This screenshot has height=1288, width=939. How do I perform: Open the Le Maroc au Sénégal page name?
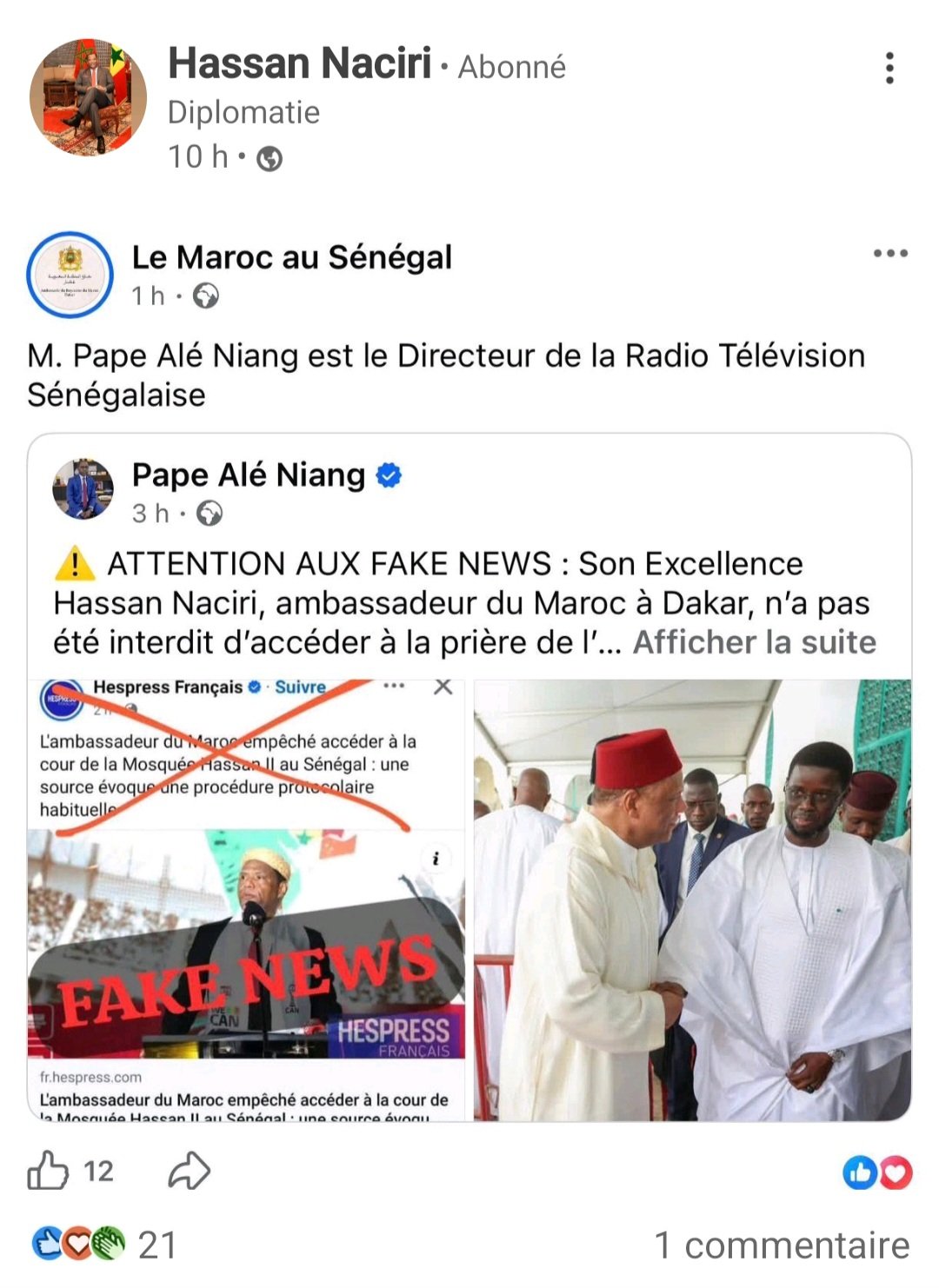292,257
